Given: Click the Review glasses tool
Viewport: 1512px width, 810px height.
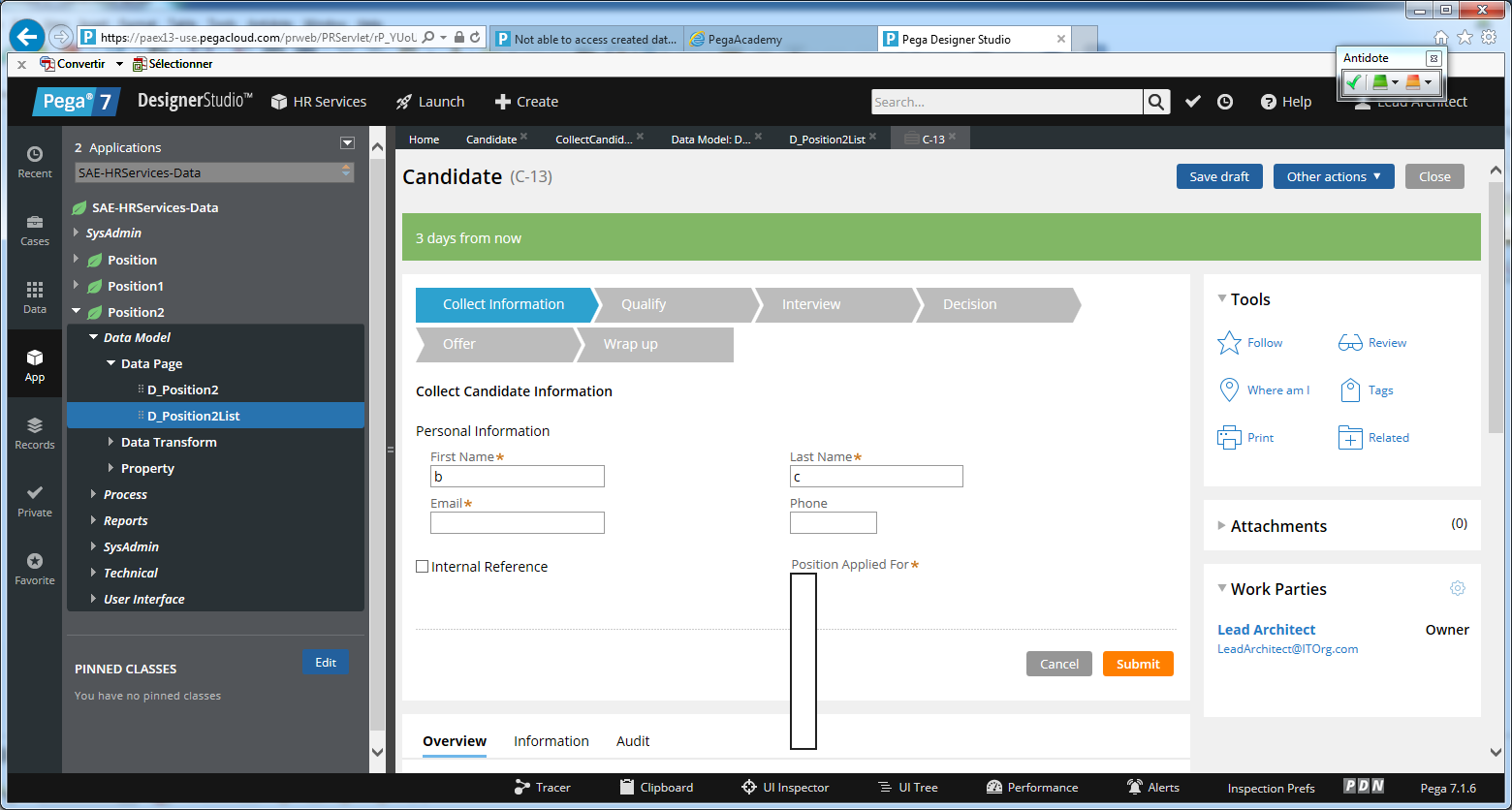Looking at the screenshot, I should click(x=1372, y=343).
